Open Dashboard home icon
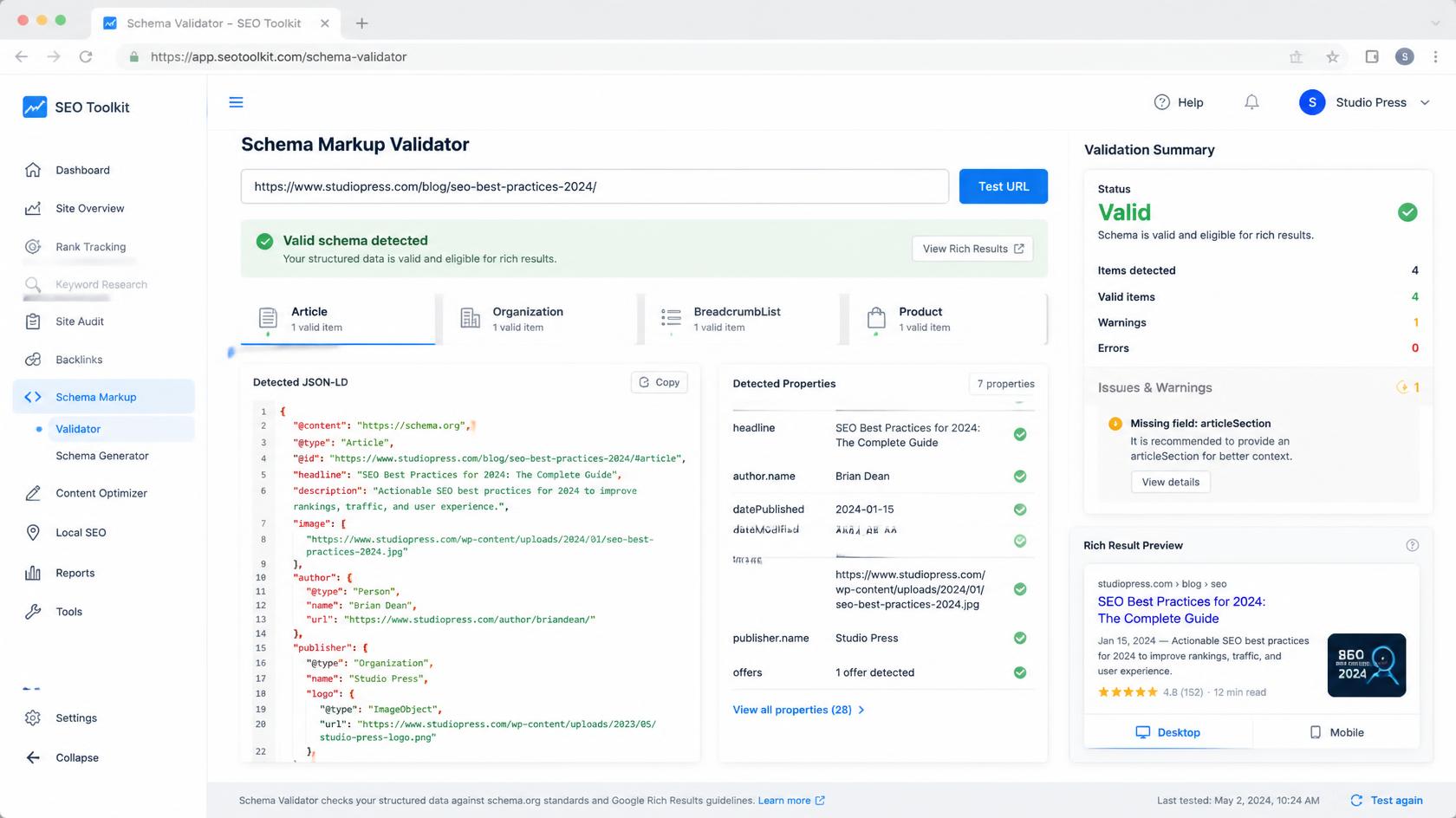The width and height of the screenshot is (1456, 818). click(33, 170)
